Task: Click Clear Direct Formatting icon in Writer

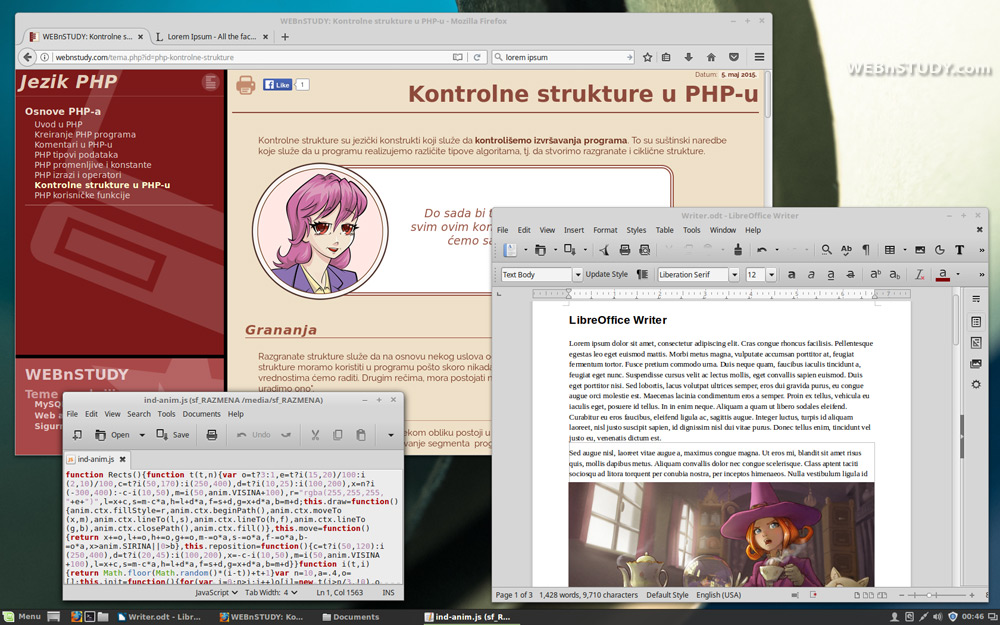Action: (x=920, y=275)
